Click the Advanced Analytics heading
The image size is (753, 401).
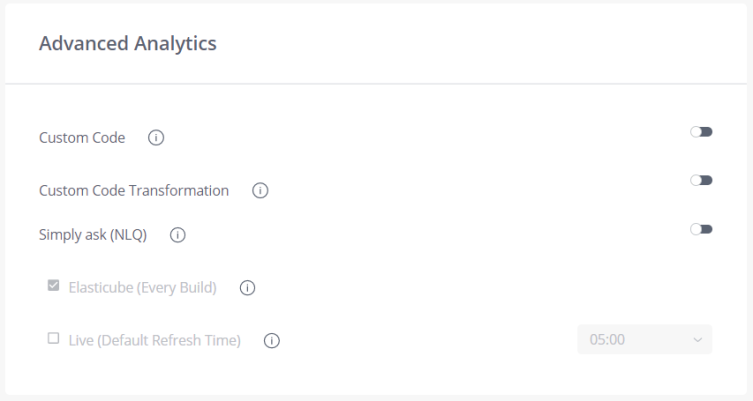point(127,44)
